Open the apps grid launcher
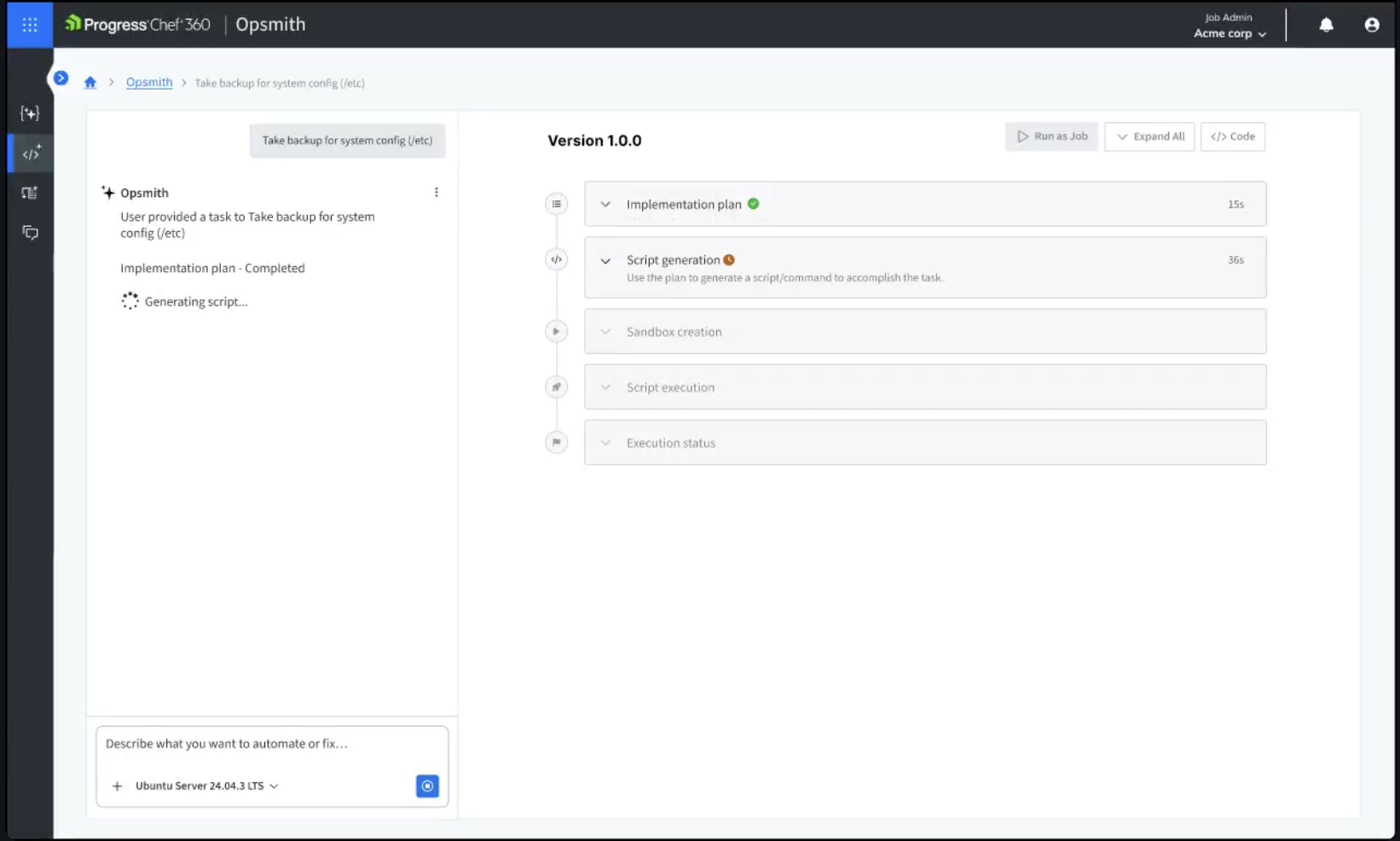This screenshot has width=1400, height=841. pyautogui.click(x=30, y=25)
